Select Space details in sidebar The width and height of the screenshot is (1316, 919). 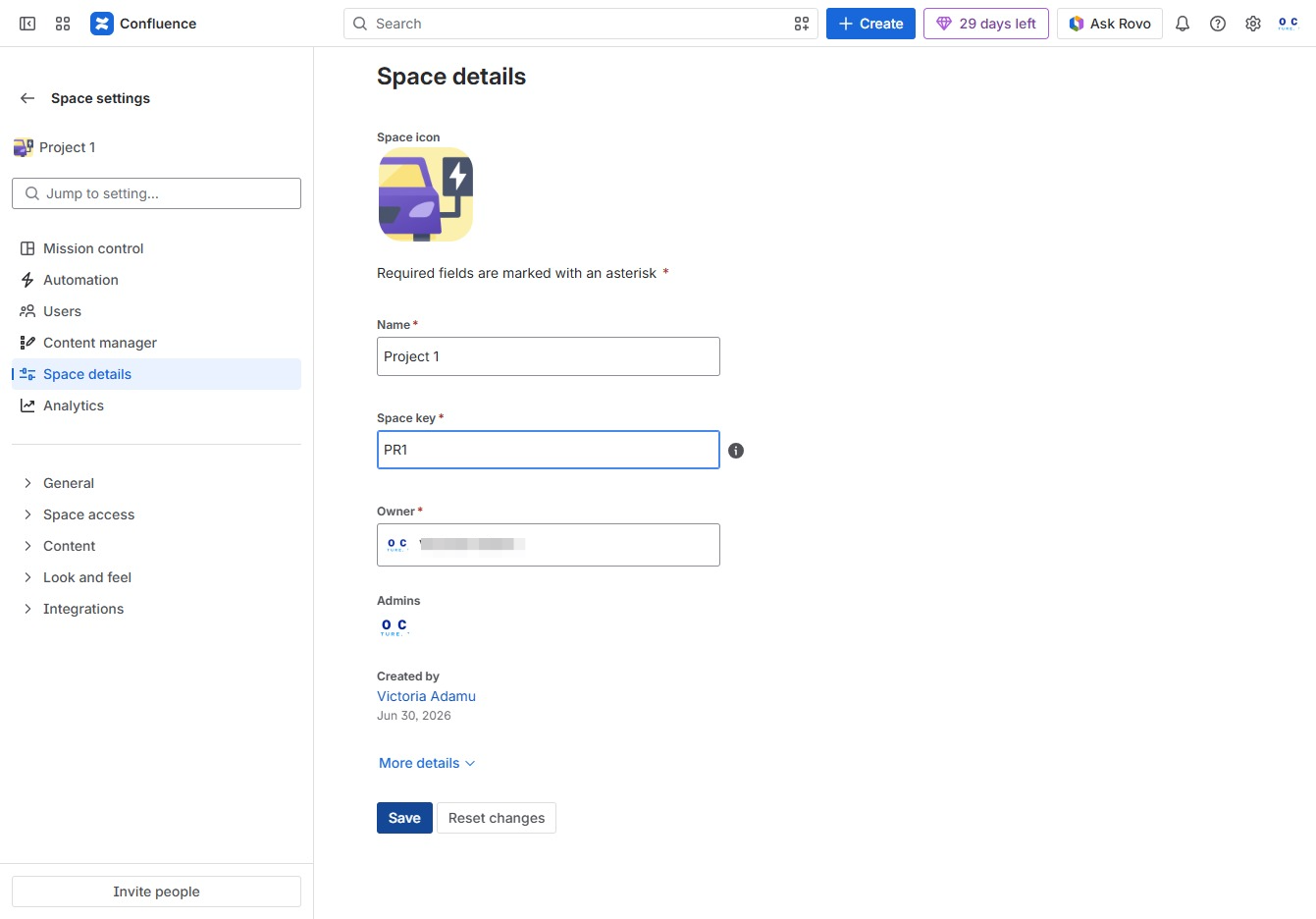point(156,374)
